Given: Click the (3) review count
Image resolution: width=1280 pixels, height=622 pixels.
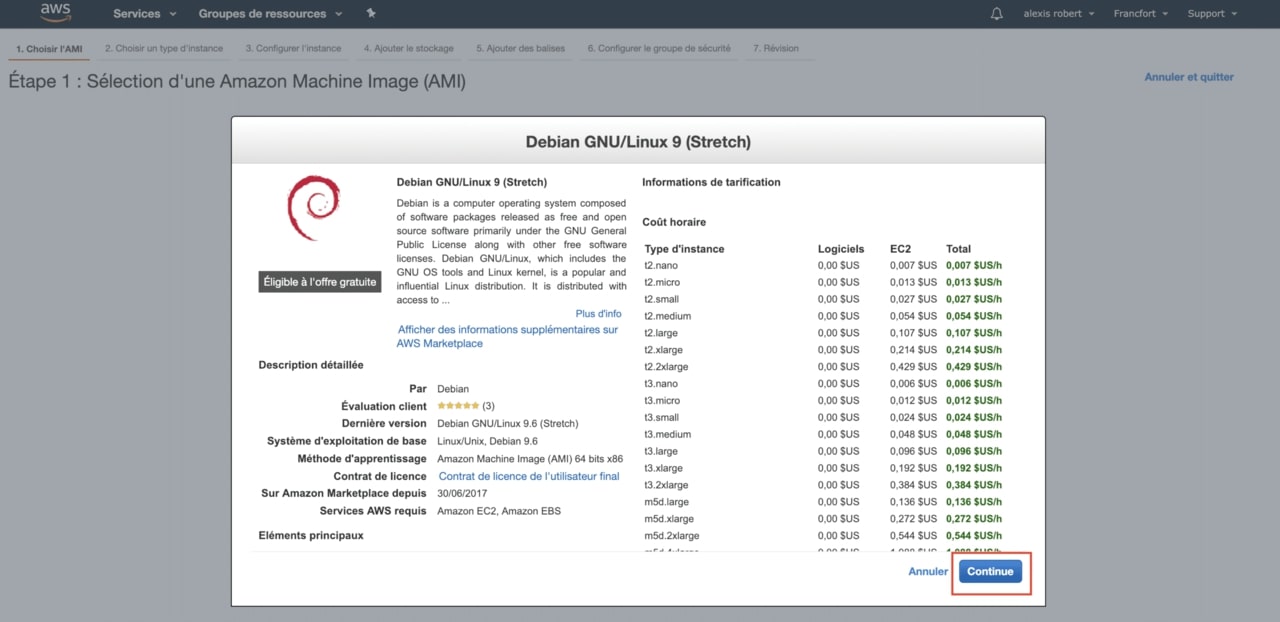Looking at the screenshot, I should [x=489, y=406].
